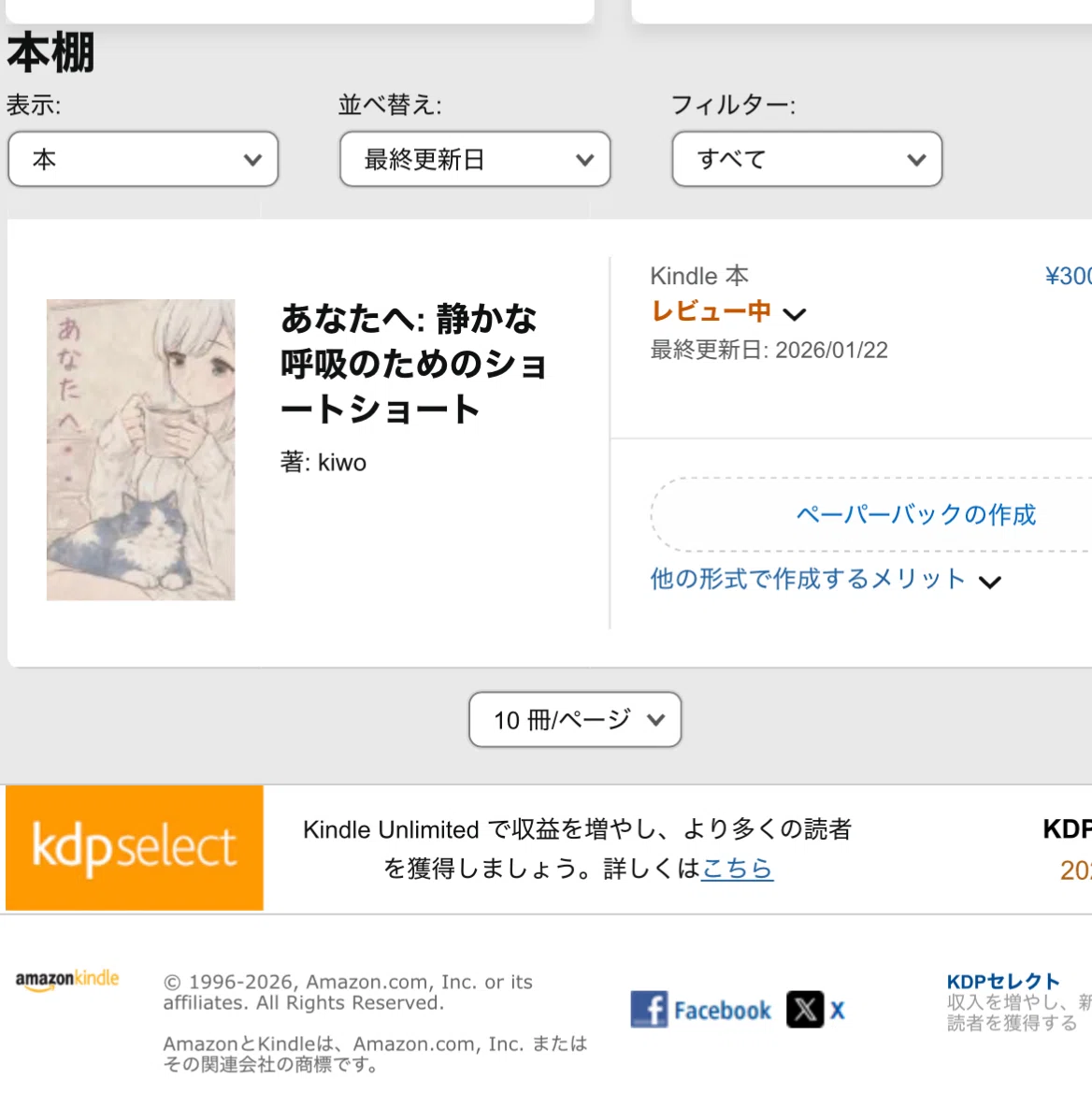This screenshot has height=1093, width=1092.
Task: Open the KDPセレクト footer link
Action: coord(1003,982)
